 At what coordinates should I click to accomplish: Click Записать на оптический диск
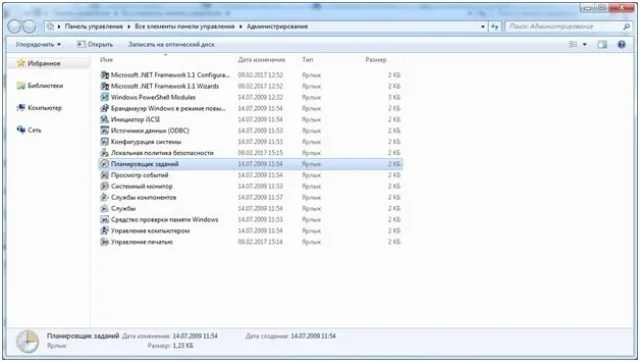[171, 44]
